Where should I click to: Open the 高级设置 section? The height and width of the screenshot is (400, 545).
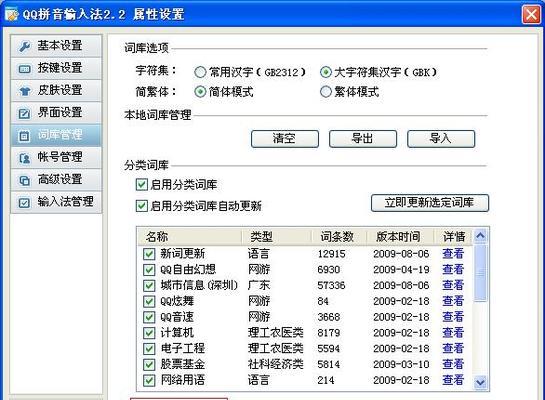(x=56, y=179)
